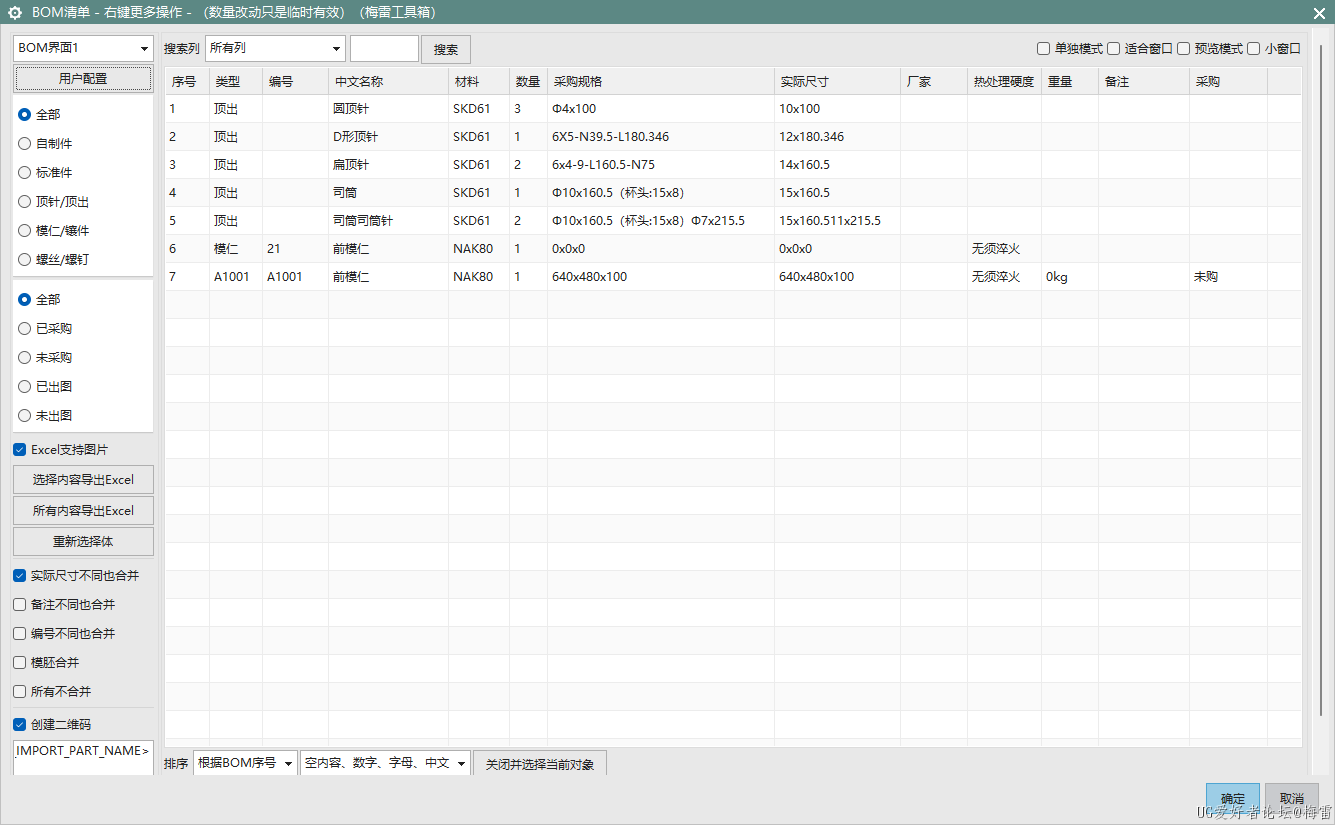The width and height of the screenshot is (1335, 825).
Task: Select the 圆顶针 cell
Action: (x=388, y=109)
